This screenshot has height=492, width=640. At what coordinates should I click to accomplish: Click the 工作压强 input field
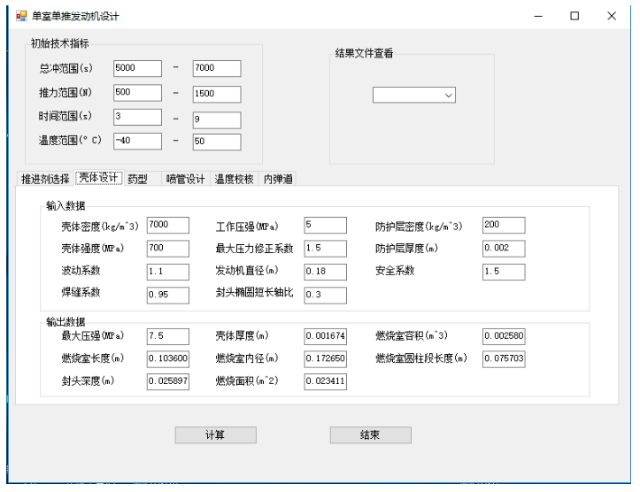tap(324, 225)
